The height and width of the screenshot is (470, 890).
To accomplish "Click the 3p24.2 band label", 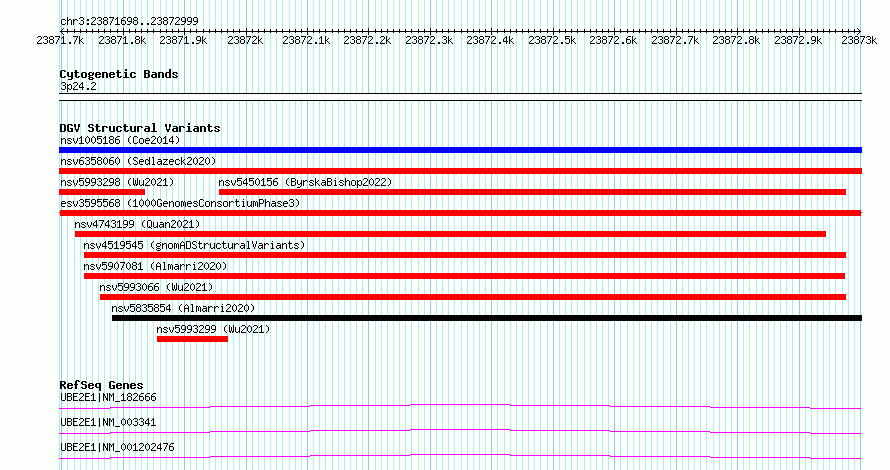I will click(x=78, y=86).
